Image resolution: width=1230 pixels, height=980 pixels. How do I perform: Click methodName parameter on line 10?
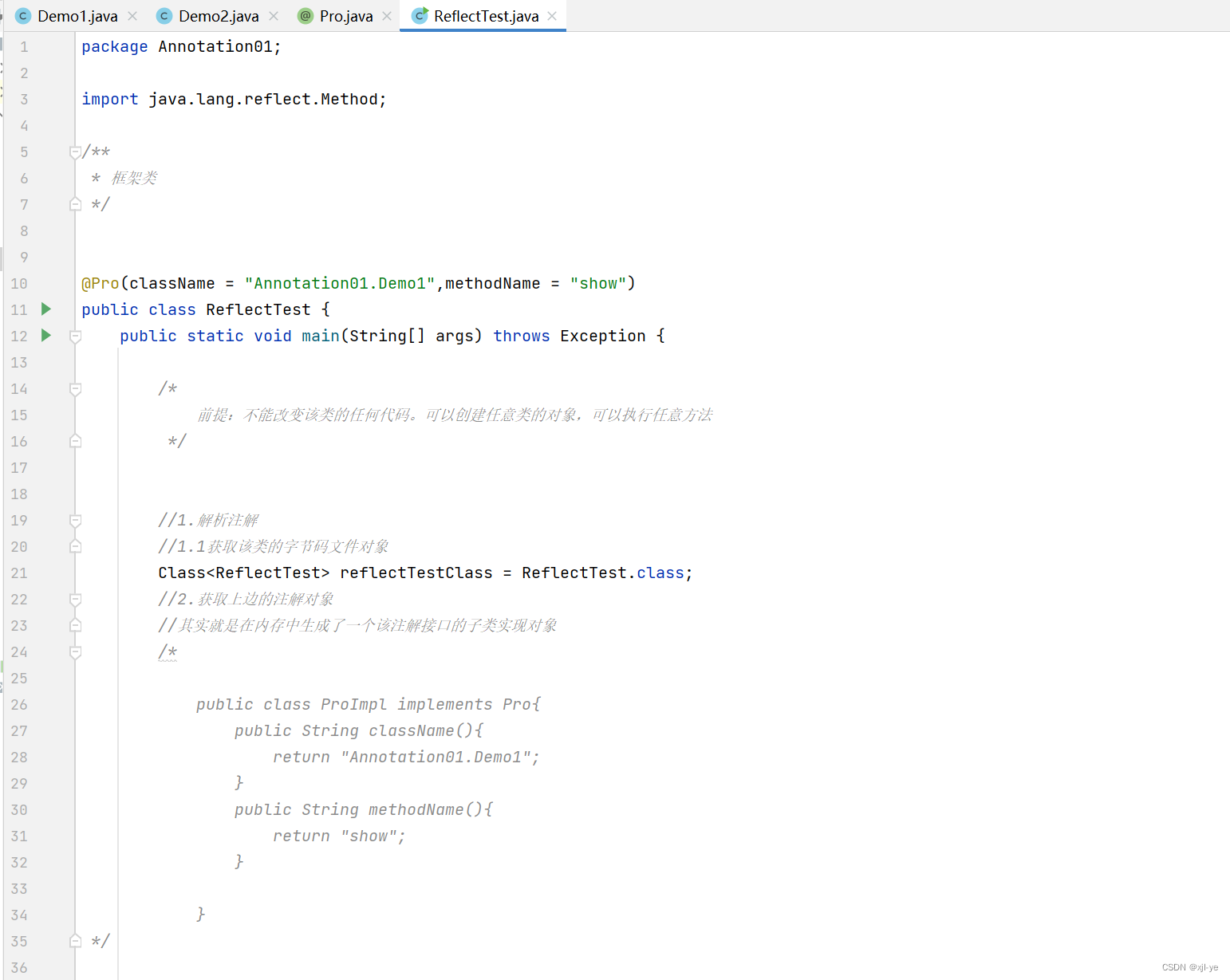pyautogui.click(x=493, y=283)
